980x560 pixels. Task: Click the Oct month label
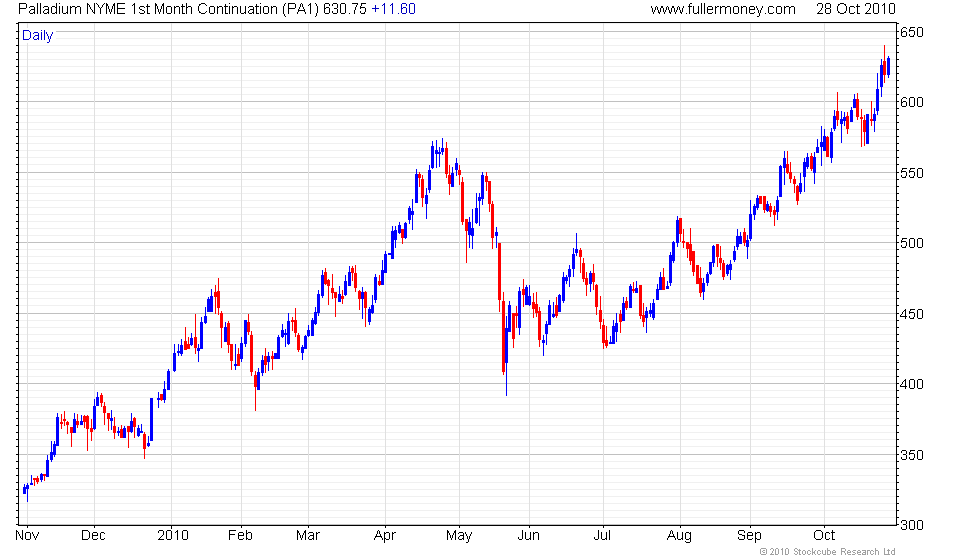[x=824, y=536]
